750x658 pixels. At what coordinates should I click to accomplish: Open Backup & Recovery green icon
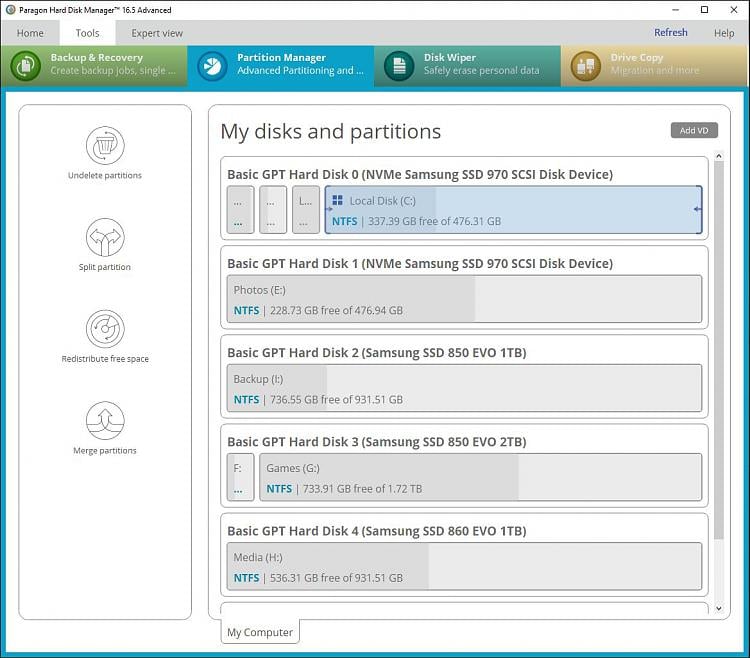coord(26,66)
